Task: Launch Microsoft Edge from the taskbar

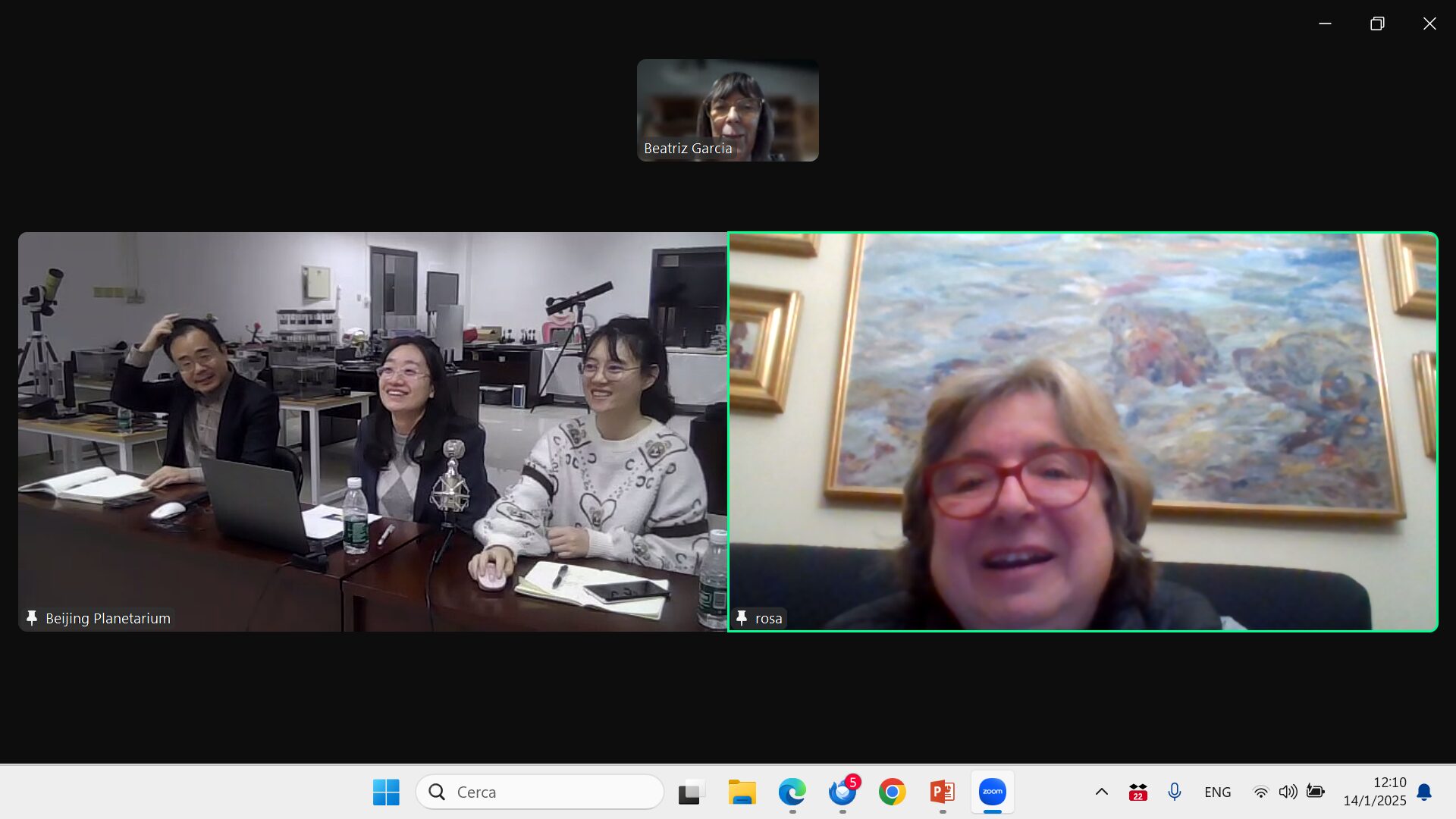Action: [x=792, y=792]
